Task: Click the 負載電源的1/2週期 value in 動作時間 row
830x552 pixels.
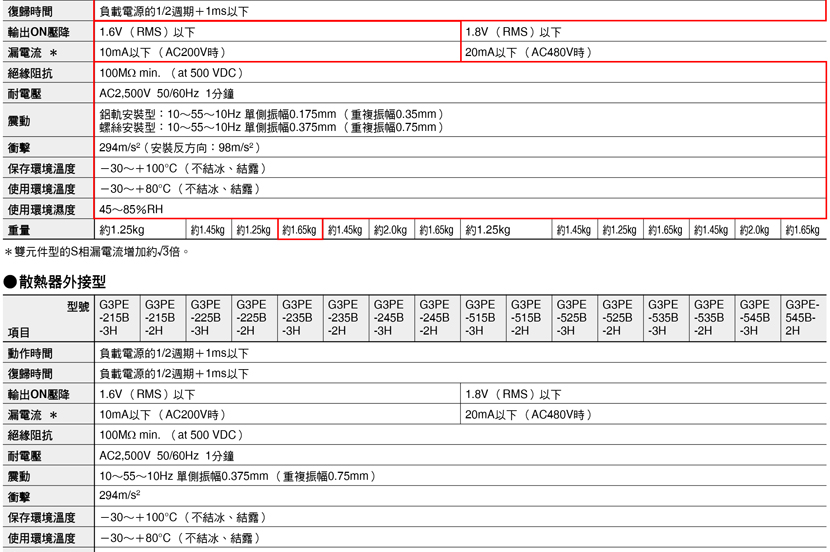Action: [174, 353]
